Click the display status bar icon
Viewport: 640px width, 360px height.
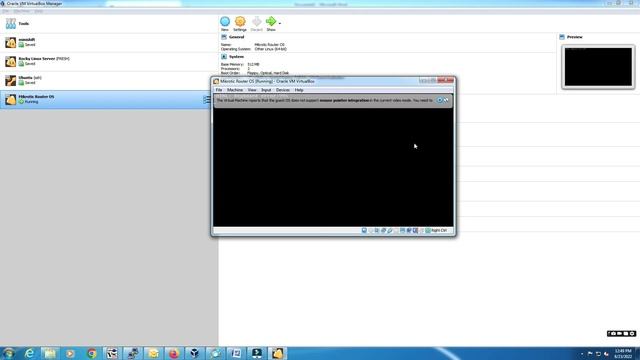point(402,231)
